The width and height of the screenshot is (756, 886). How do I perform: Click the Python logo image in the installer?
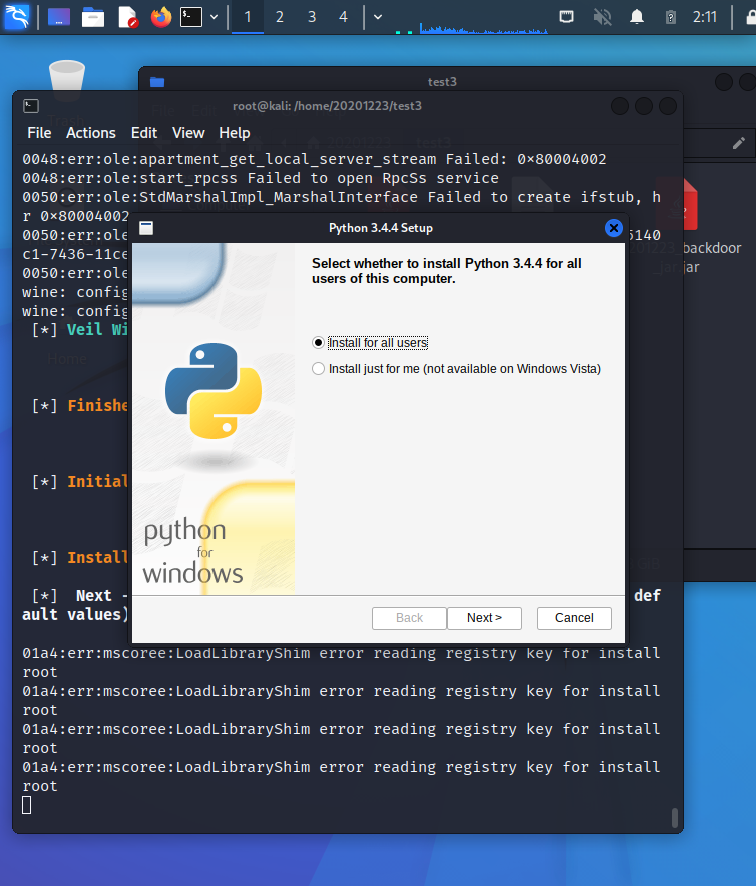214,390
